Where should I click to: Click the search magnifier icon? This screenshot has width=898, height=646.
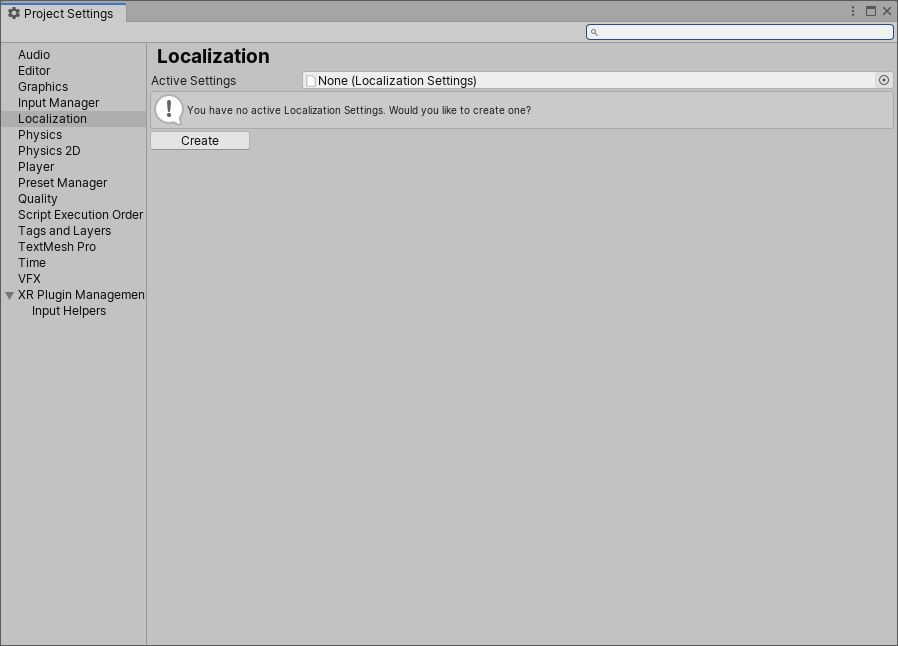(x=594, y=32)
